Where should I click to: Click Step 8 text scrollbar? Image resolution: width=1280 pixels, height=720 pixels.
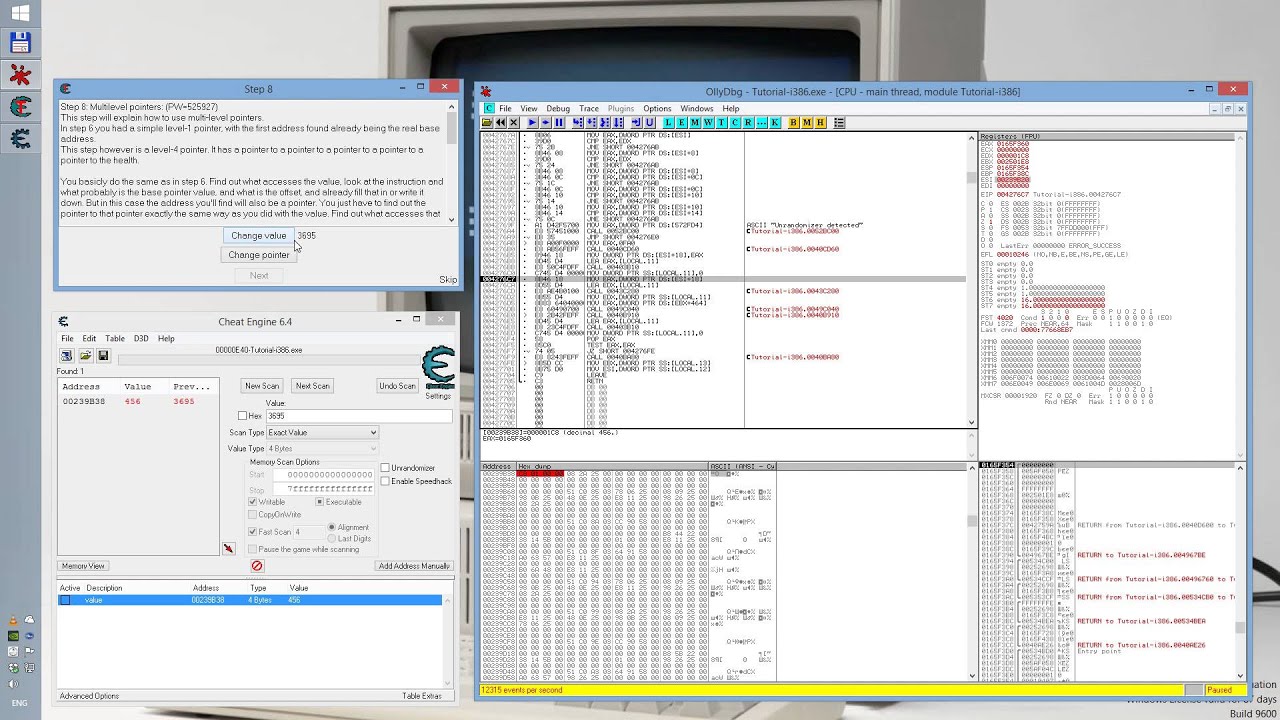coord(452,162)
